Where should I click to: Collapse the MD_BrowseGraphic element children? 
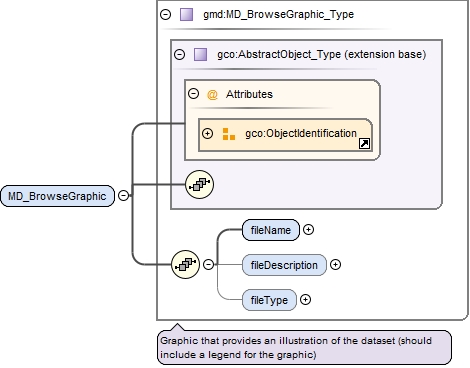(x=123, y=195)
